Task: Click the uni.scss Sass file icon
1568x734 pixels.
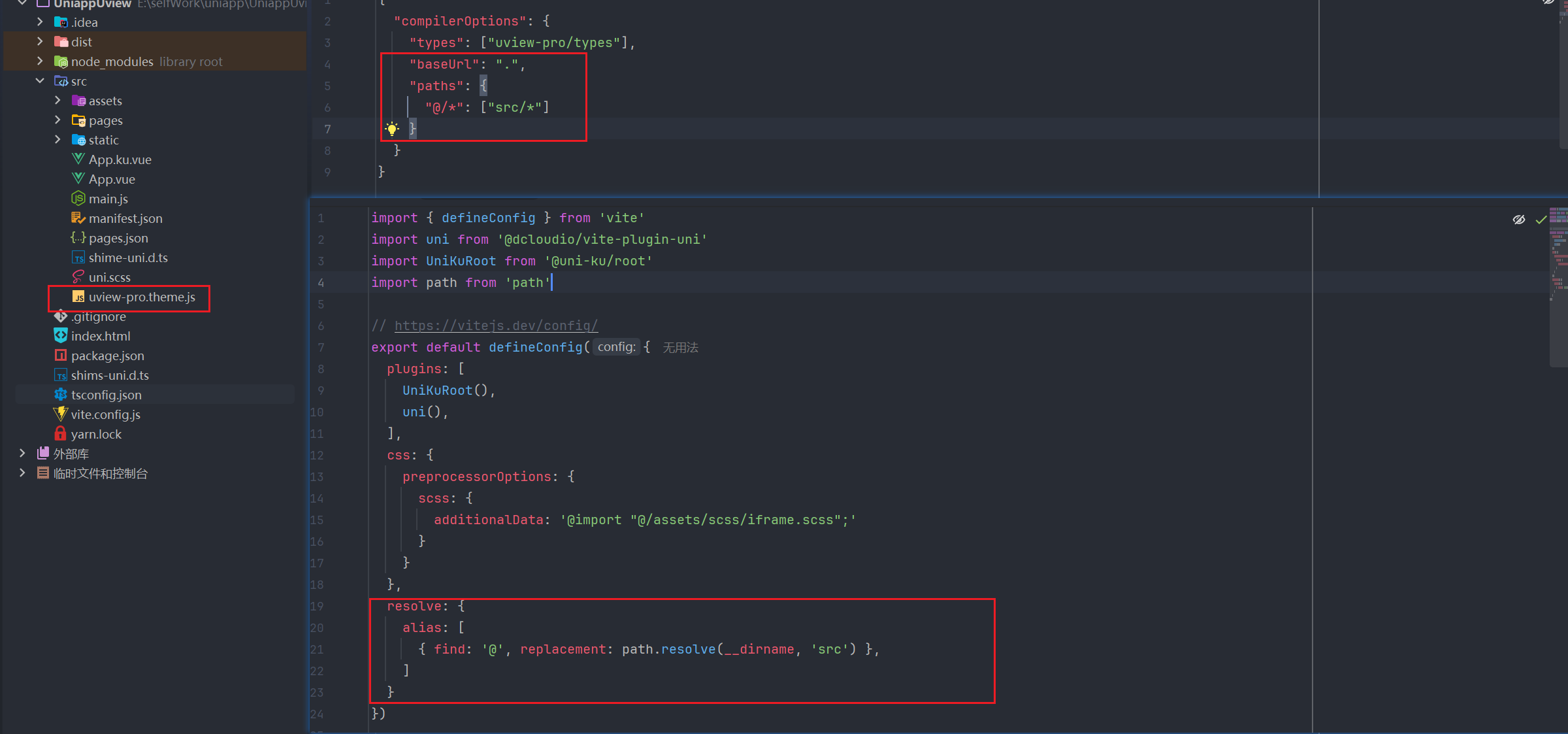Action: 78,276
